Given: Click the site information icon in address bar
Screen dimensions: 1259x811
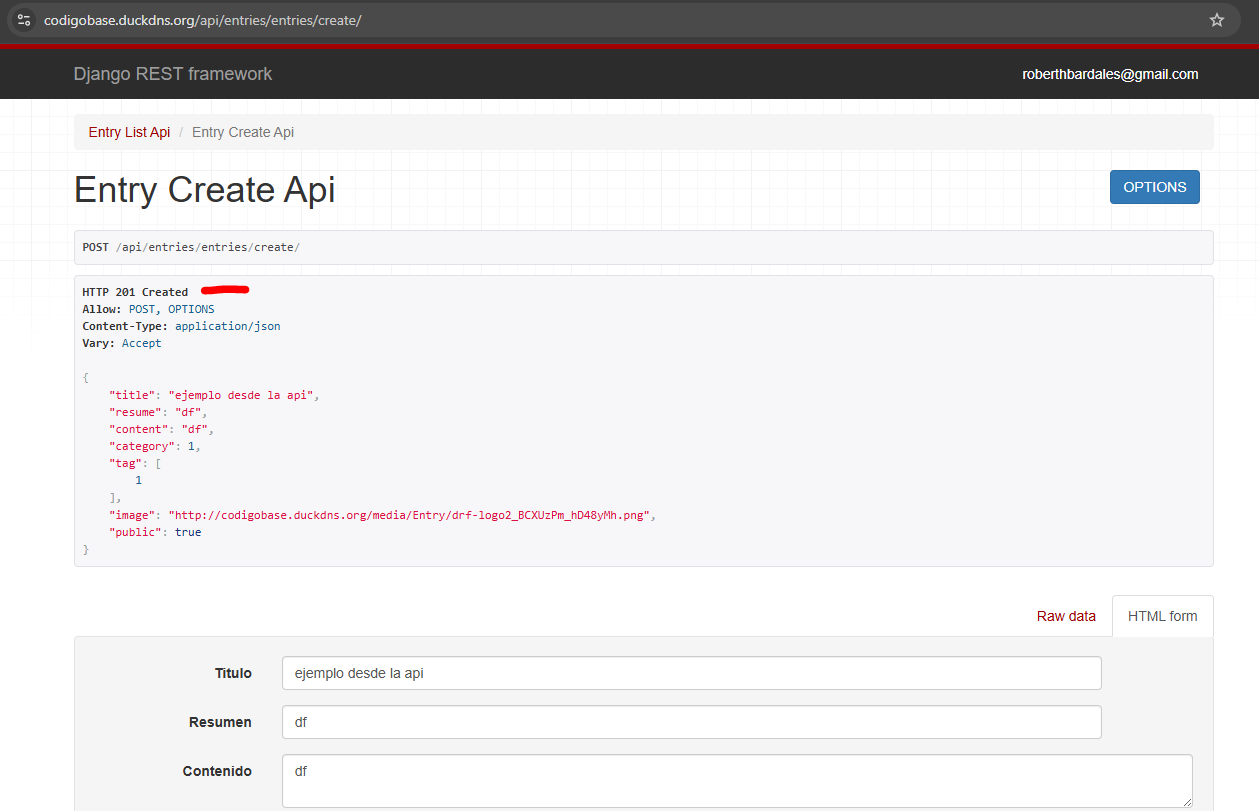Looking at the screenshot, I should 24,20.
